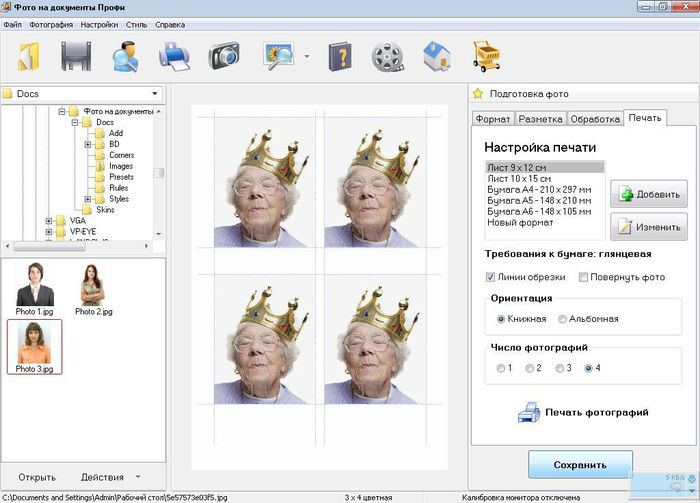Open the Справка menu
Viewport: 700px width, 503px height.
[x=170, y=25]
